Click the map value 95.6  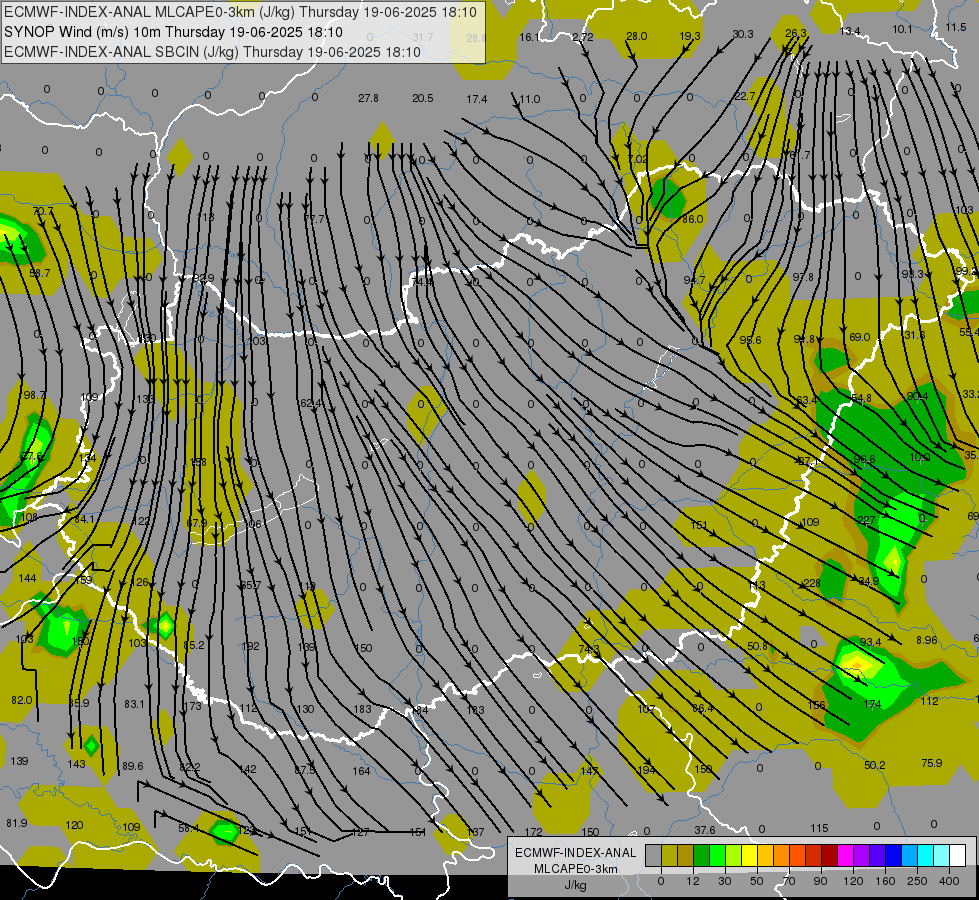click(x=750, y=340)
